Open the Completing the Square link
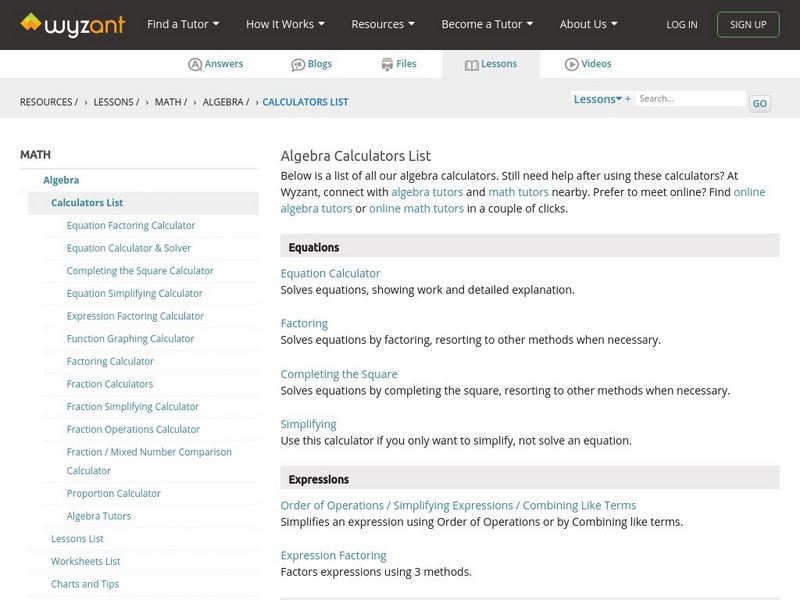Screen dimensions: 800x600 pyautogui.click(x=339, y=374)
